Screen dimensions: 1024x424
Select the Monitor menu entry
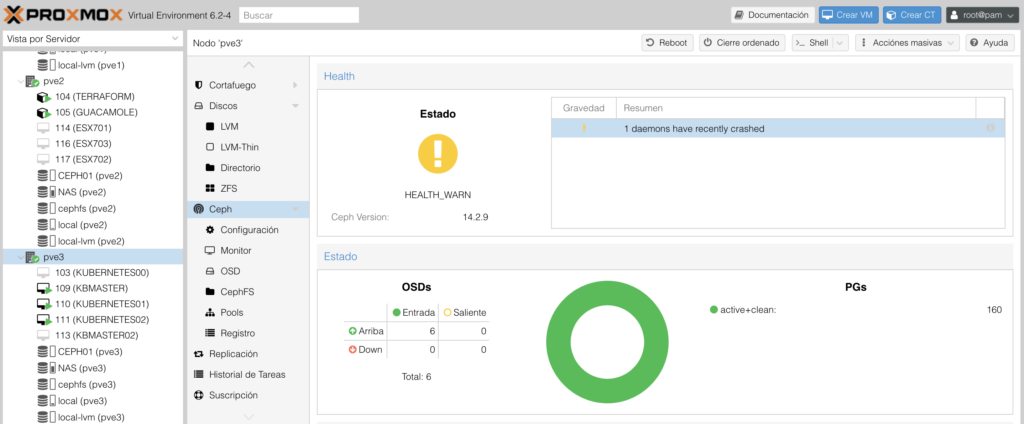click(x=248, y=251)
